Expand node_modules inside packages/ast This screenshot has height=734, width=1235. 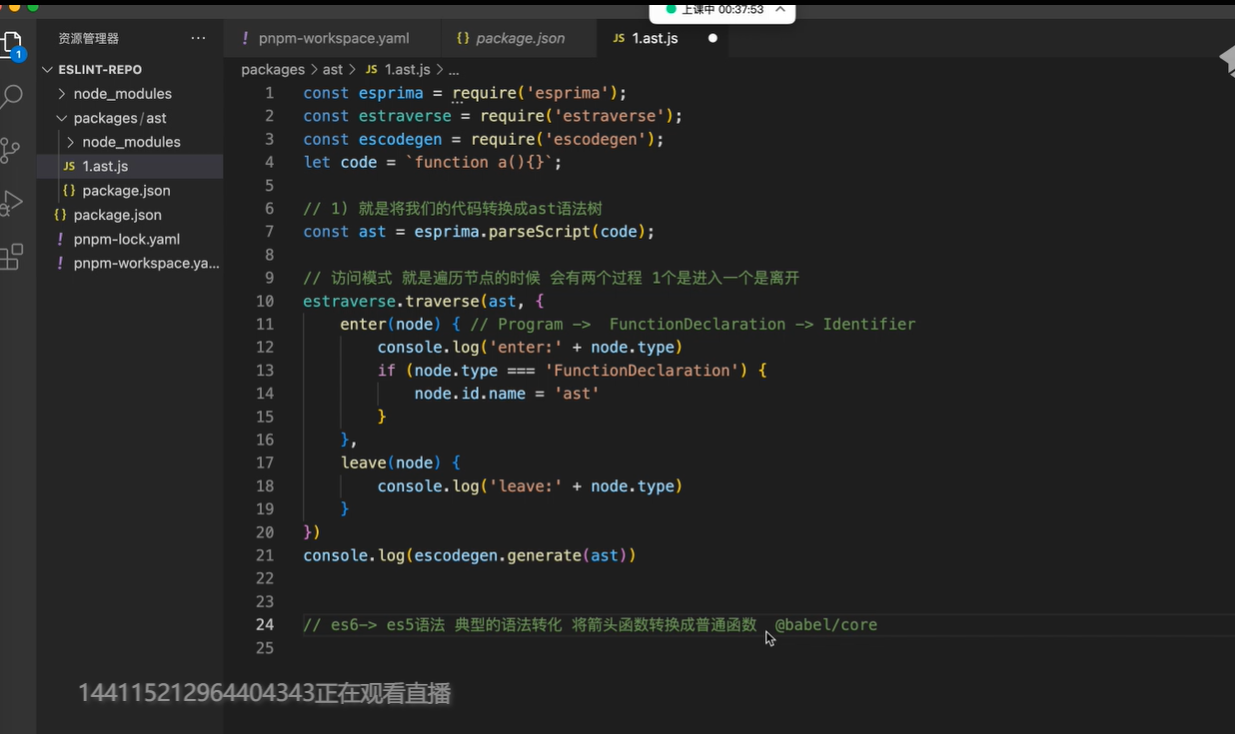[131, 142]
